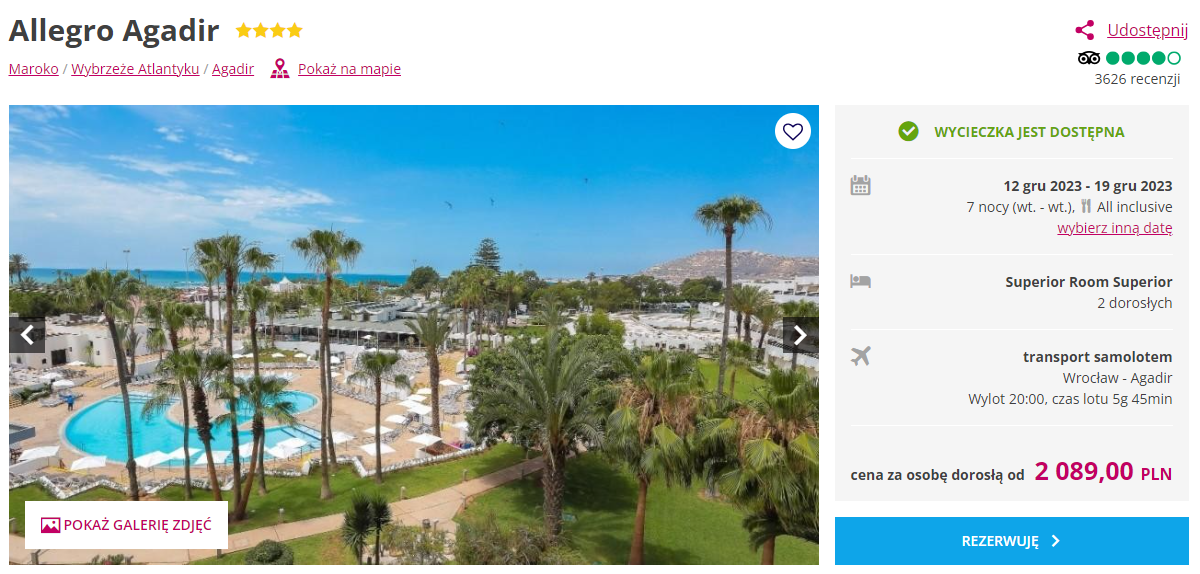
Task: Click the main hotel pool photo
Action: tap(414, 335)
